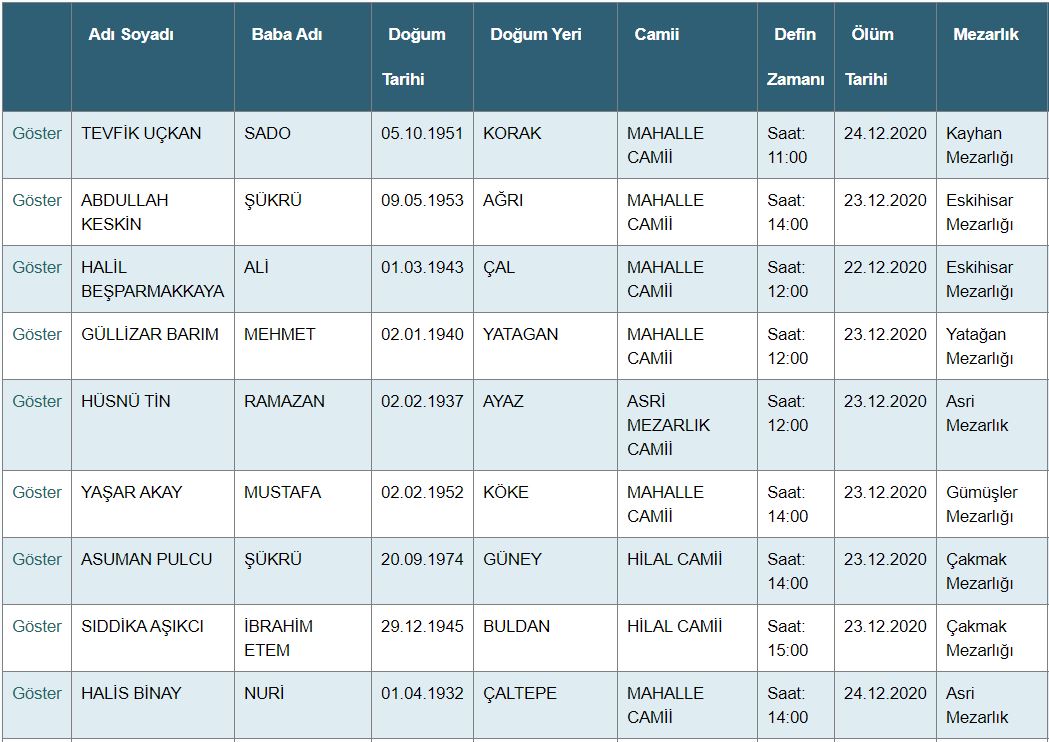Click father name MUSTAFA
Image resolution: width=1049 pixels, height=742 pixels.
click(x=282, y=492)
